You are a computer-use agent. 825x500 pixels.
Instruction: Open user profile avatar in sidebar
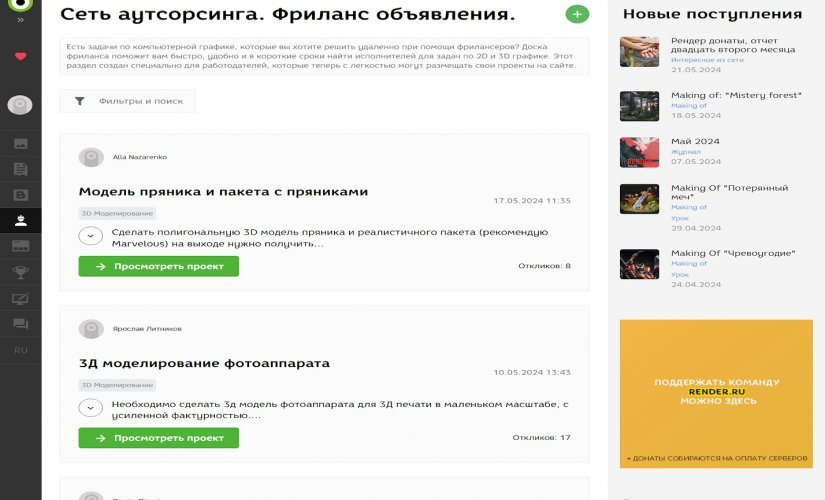coord(20,105)
